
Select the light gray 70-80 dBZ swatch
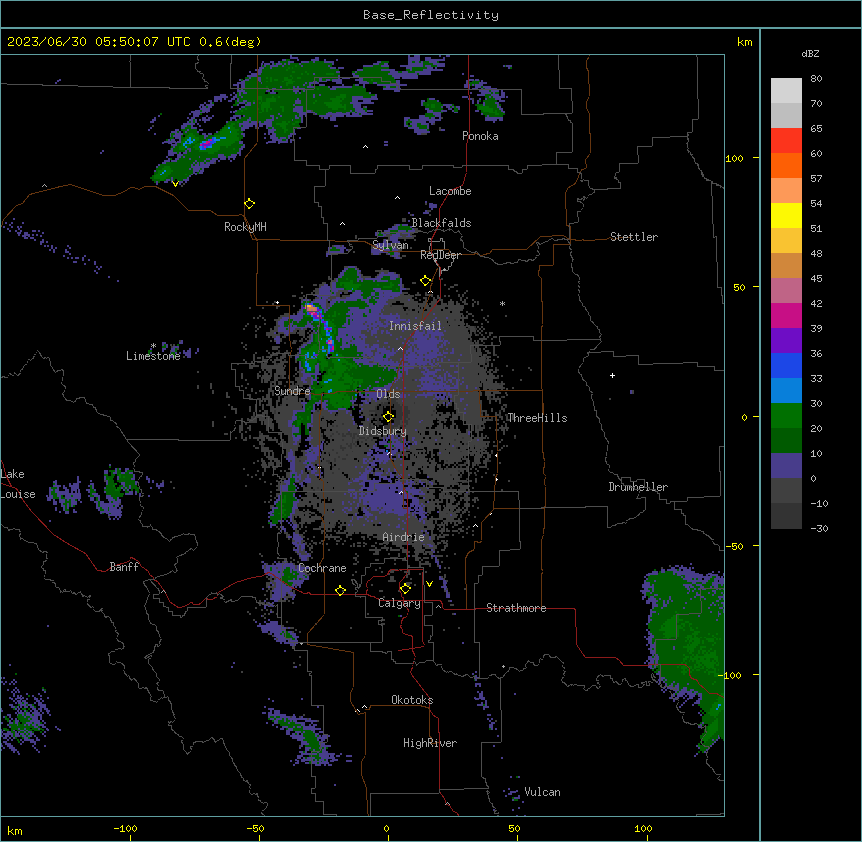786,90
